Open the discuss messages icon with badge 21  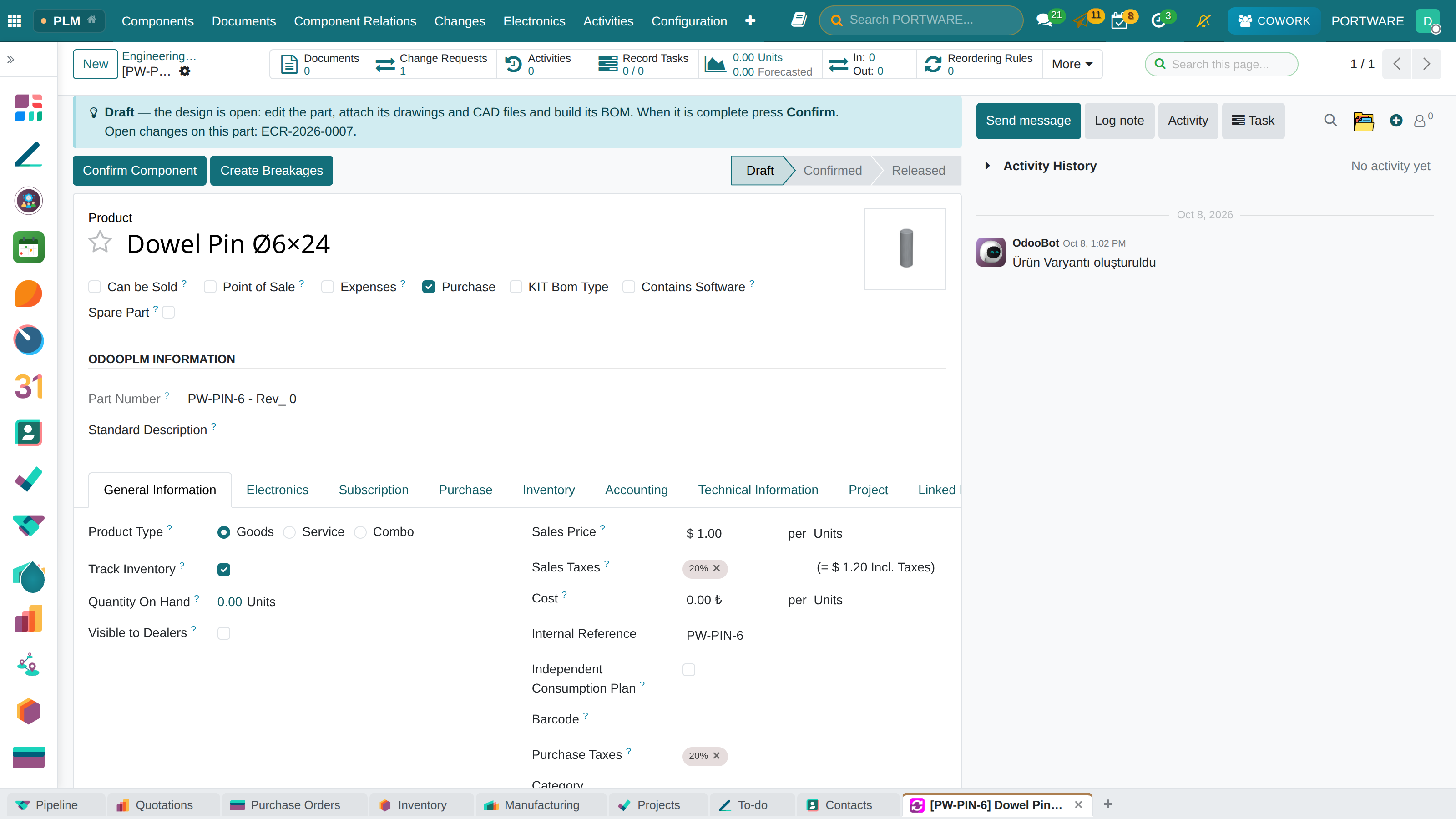click(1045, 21)
